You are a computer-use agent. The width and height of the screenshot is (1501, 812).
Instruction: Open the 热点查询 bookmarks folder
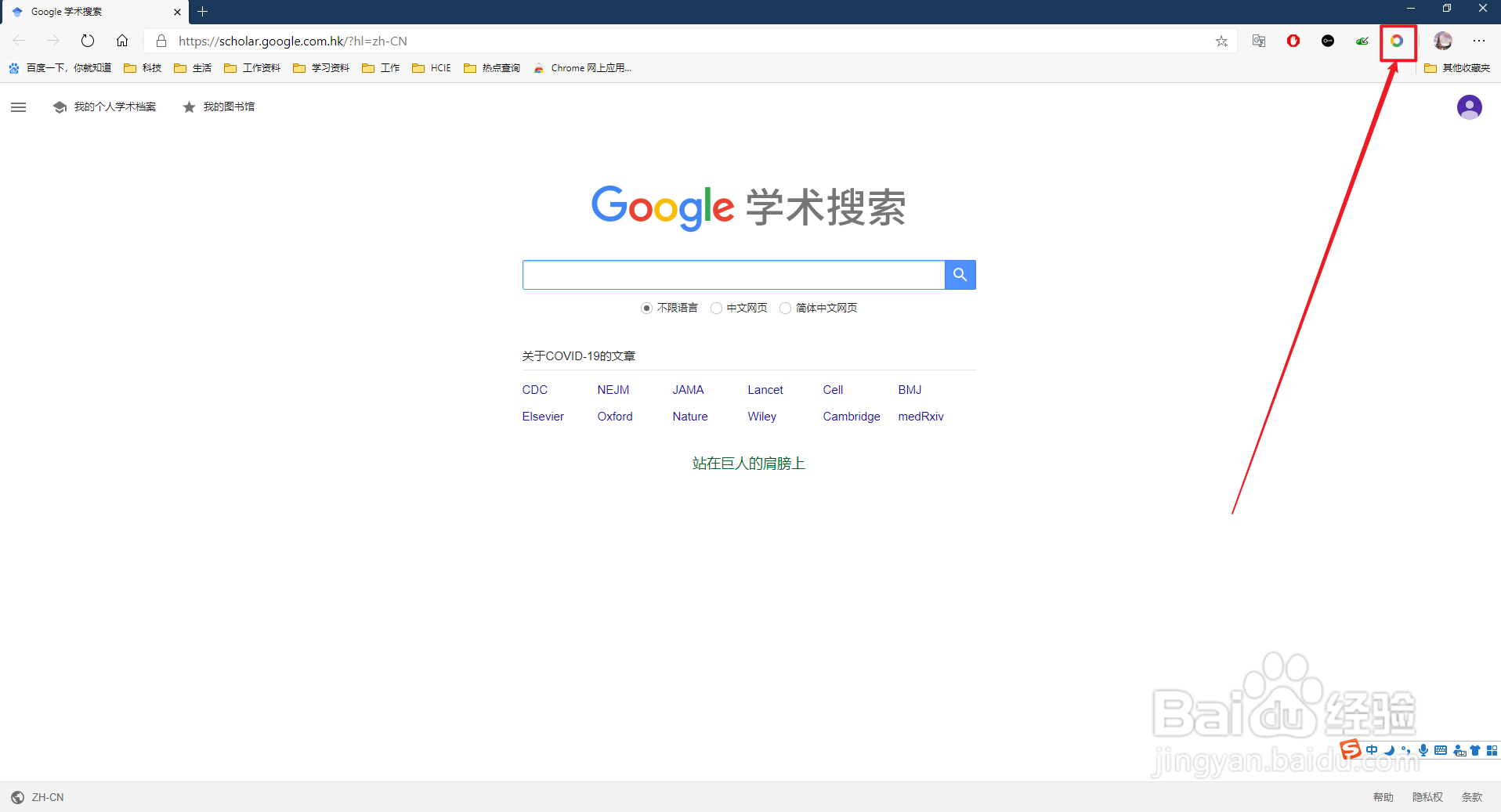[x=492, y=68]
